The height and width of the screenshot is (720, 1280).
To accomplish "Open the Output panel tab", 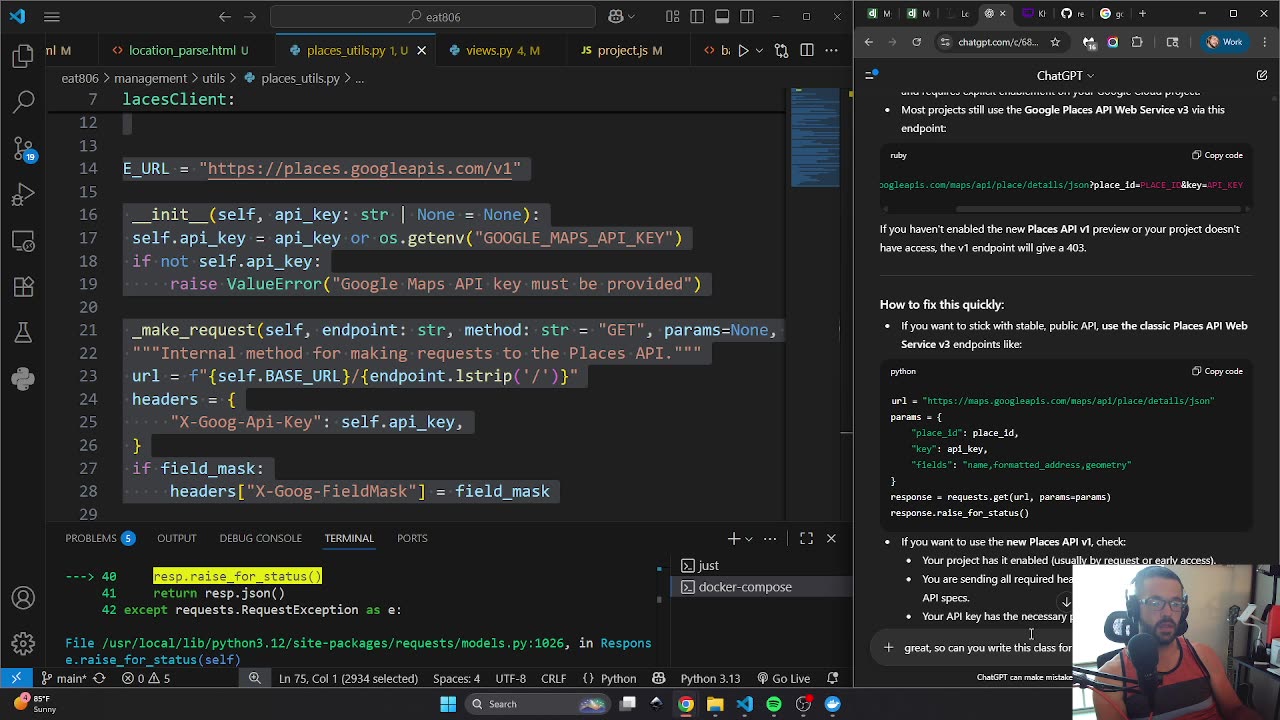I will coord(176,538).
